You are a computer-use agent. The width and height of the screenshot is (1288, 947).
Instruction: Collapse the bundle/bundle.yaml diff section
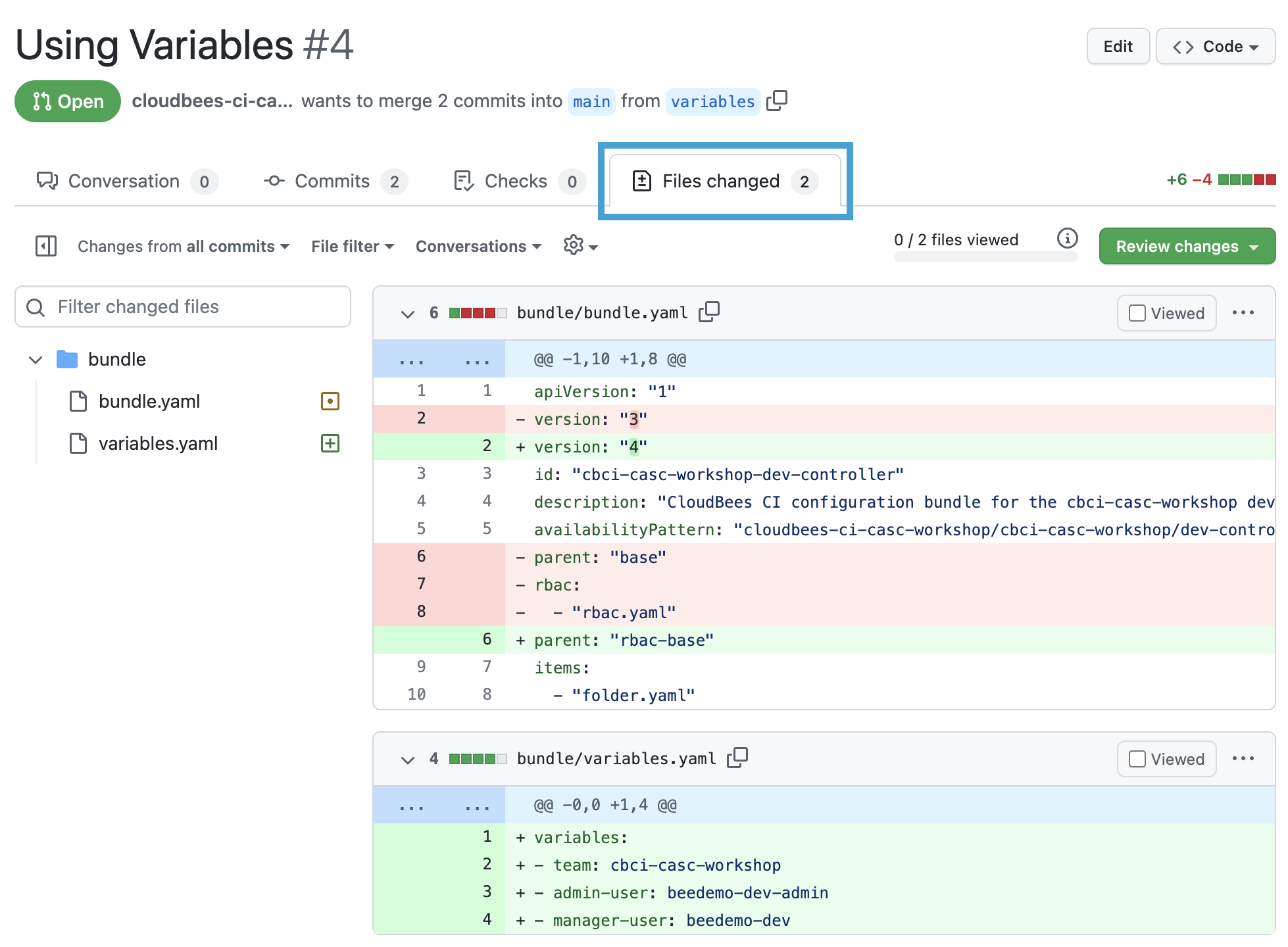pyautogui.click(x=407, y=314)
